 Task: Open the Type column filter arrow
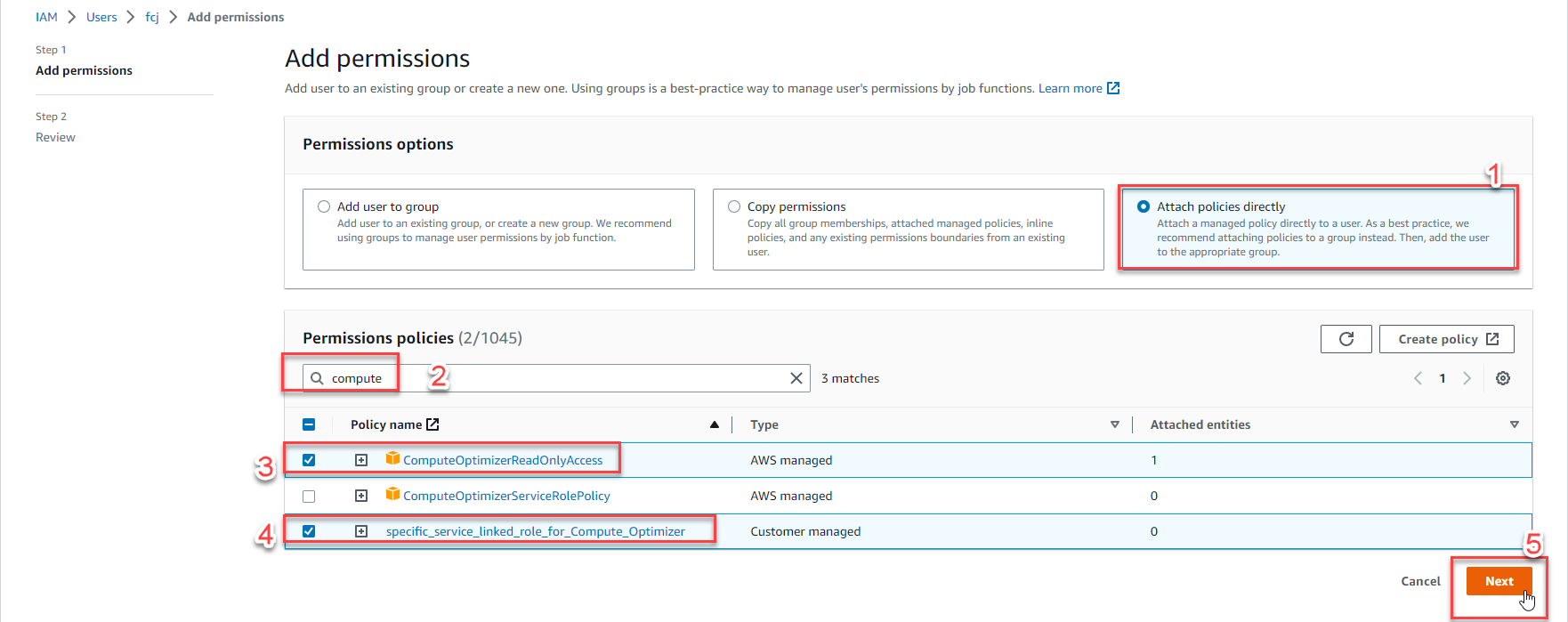pyautogui.click(x=1114, y=424)
